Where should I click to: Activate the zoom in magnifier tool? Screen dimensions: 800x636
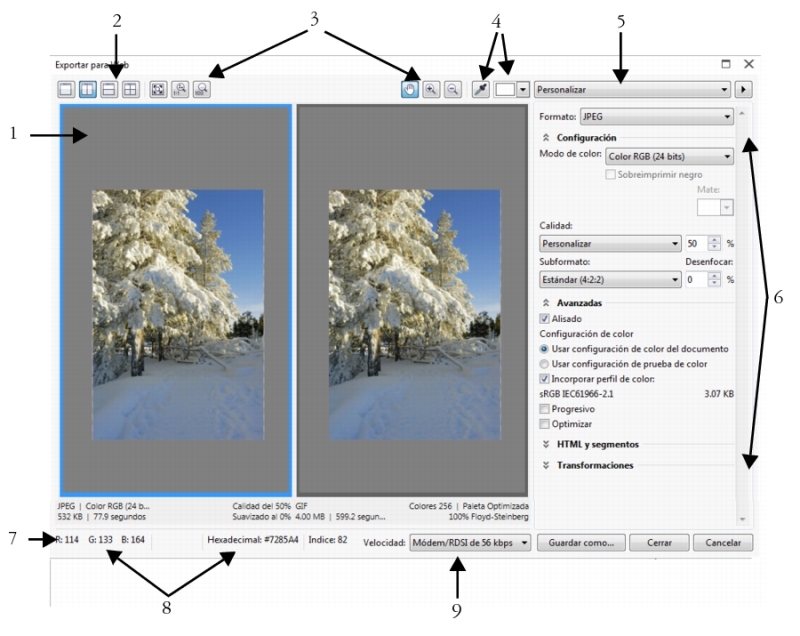(x=431, y=88)
